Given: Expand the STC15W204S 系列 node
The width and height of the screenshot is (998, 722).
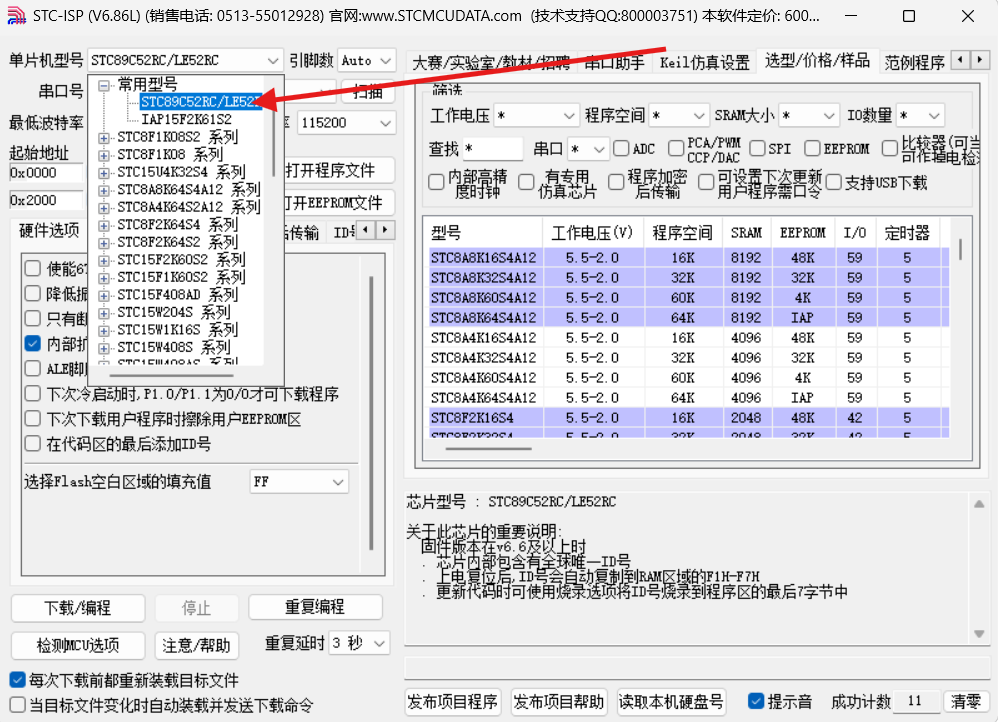Looking at the screenshot, I should 104,313.
